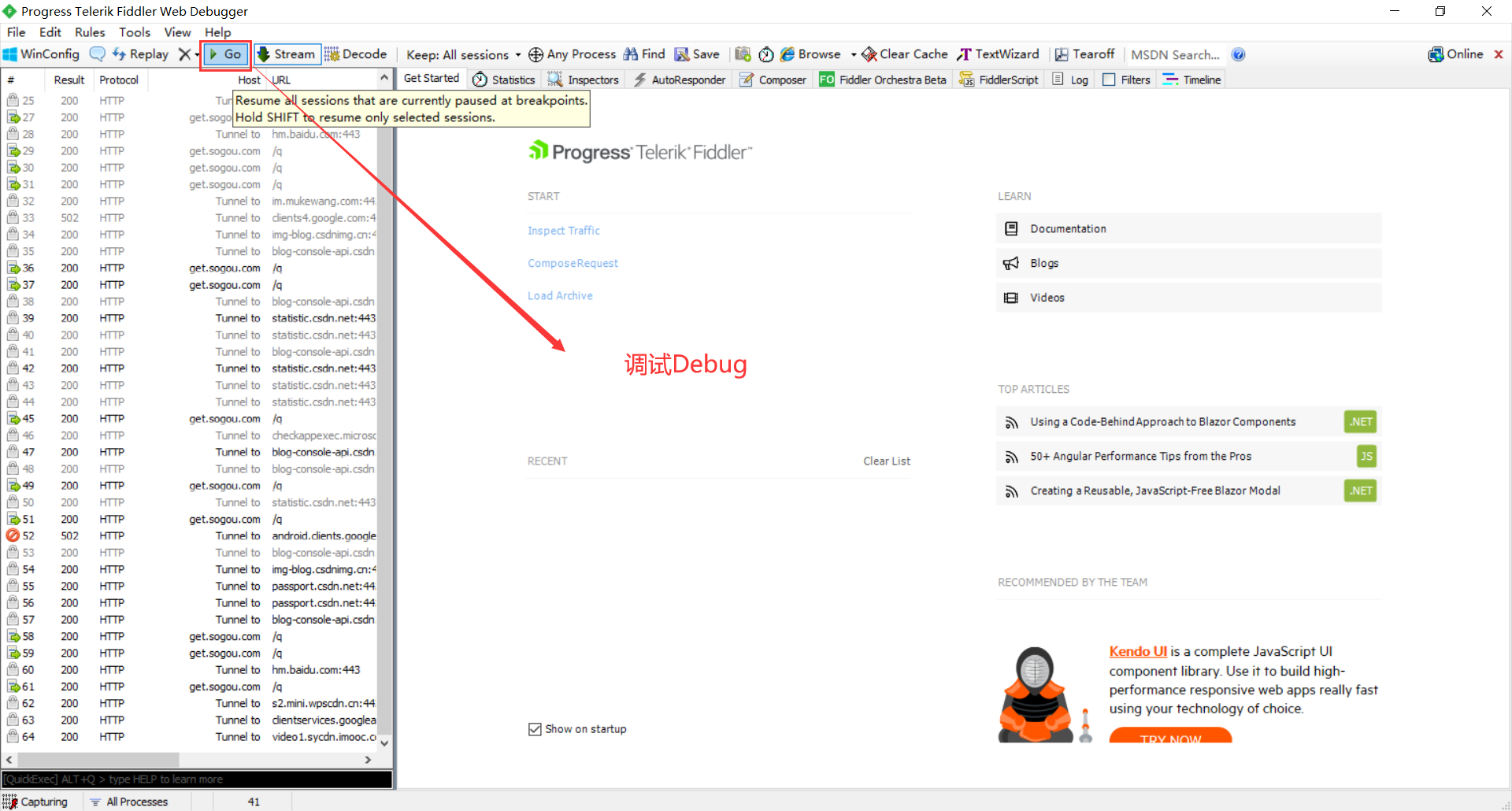This screenshot has height=811, width=1512.
Task: Switch to the Composer tab
Action: coord(773,80)
